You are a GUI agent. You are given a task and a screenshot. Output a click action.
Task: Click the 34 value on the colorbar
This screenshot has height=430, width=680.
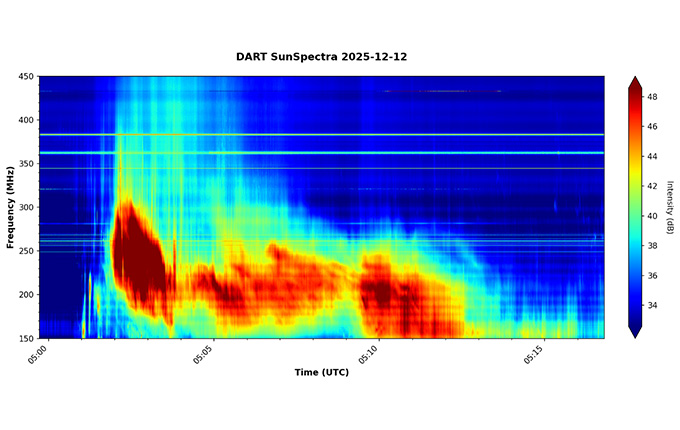pyautogui.click(x=652, y=304)
